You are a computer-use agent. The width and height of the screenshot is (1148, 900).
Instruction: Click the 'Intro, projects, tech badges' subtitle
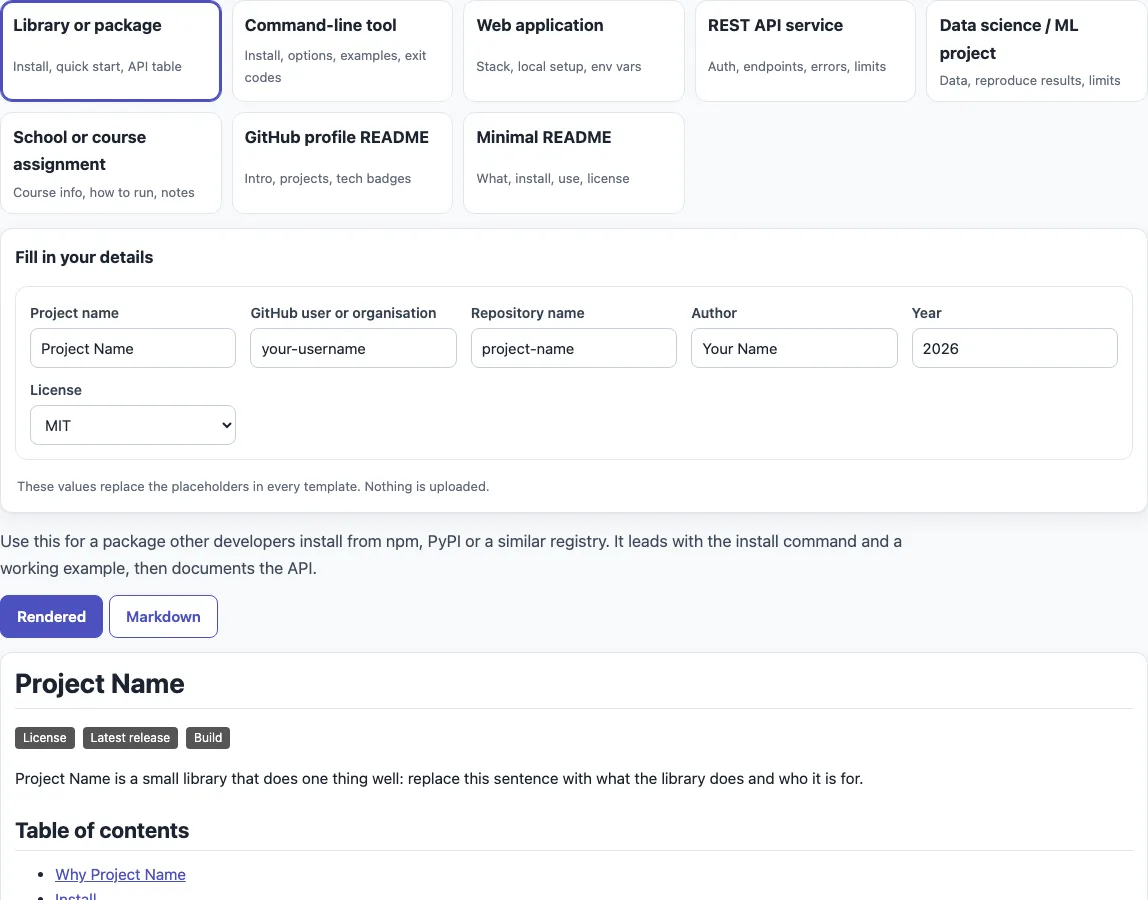[x=327, y=178]
